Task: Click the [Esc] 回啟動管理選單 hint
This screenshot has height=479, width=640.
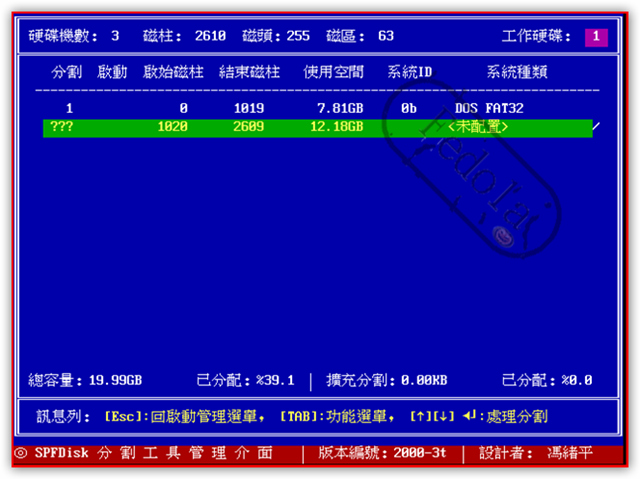Action: click(184, 415)
